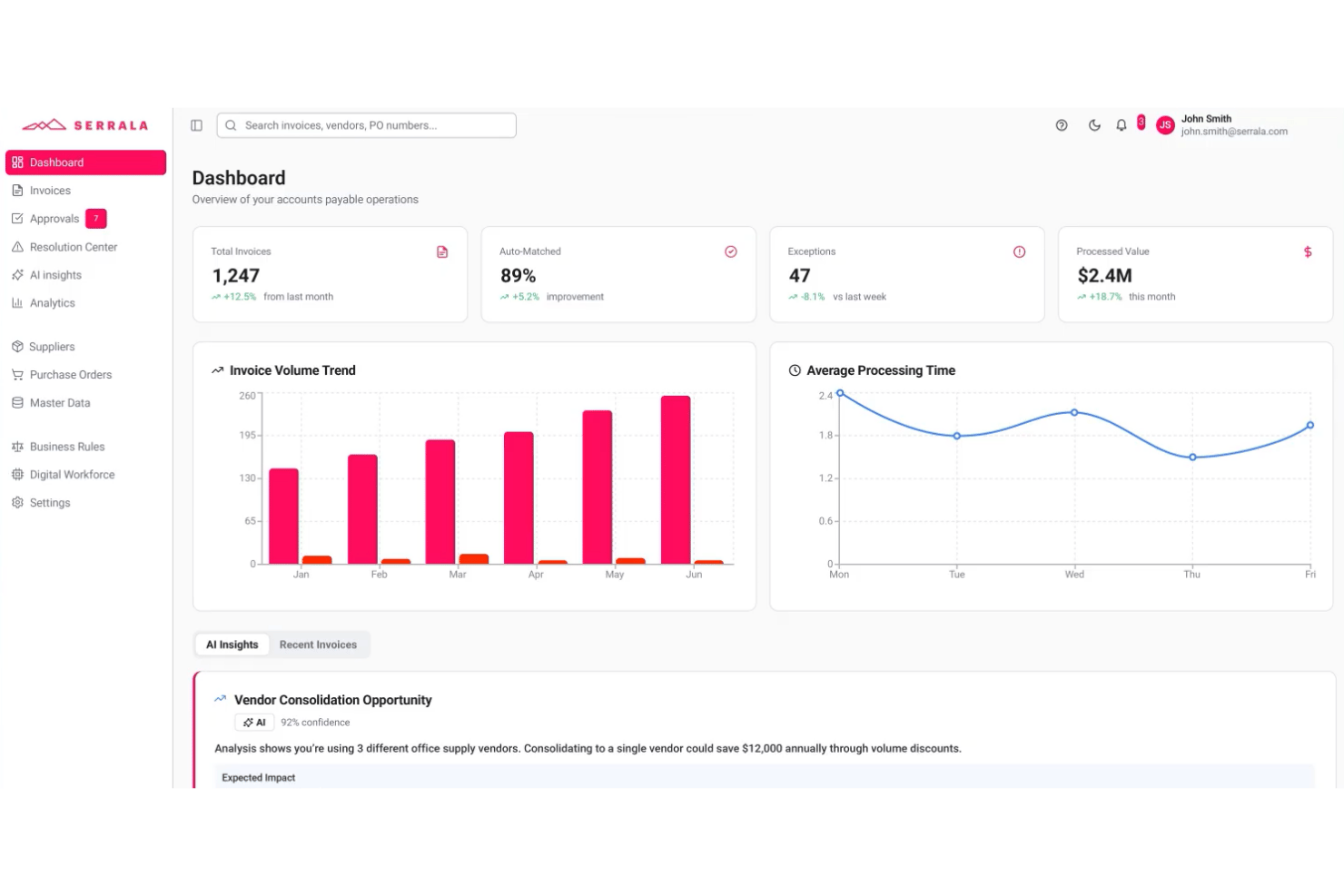The height and width of the screenshot is (896, 1344).
Task: Click the Average Processing Time title
Action: coord(881,370)
